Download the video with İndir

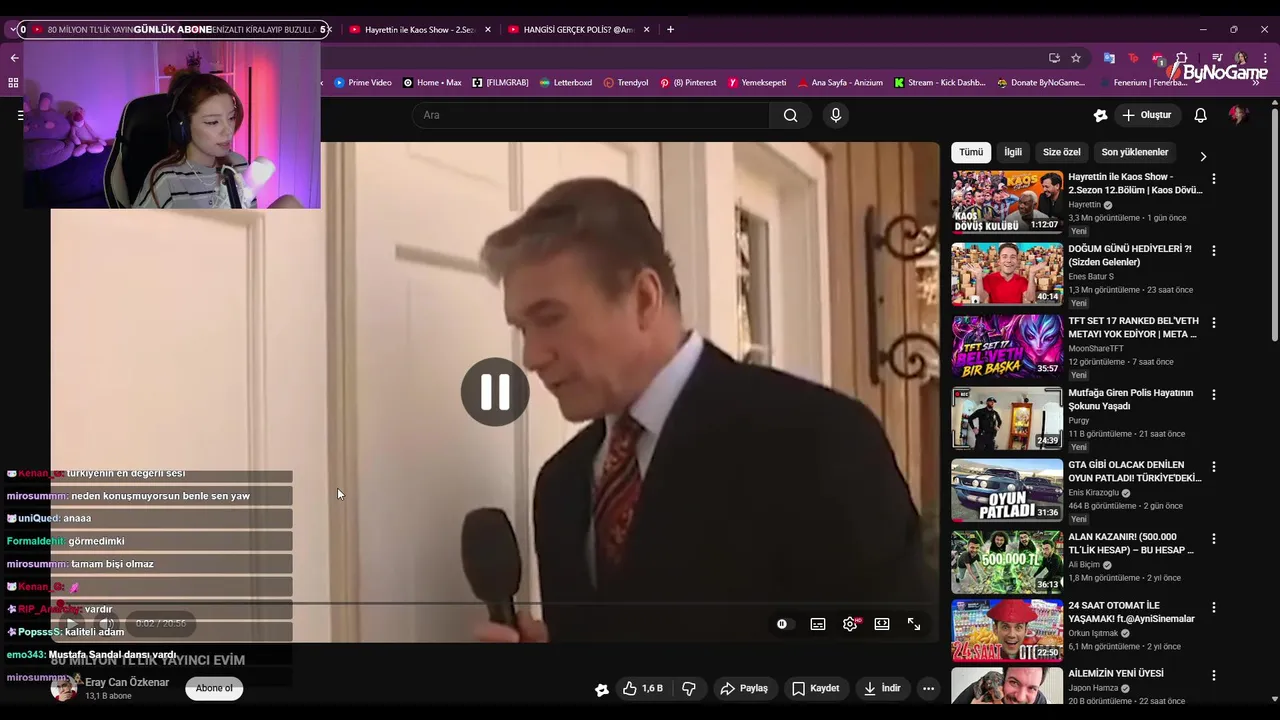pos(882,689)
